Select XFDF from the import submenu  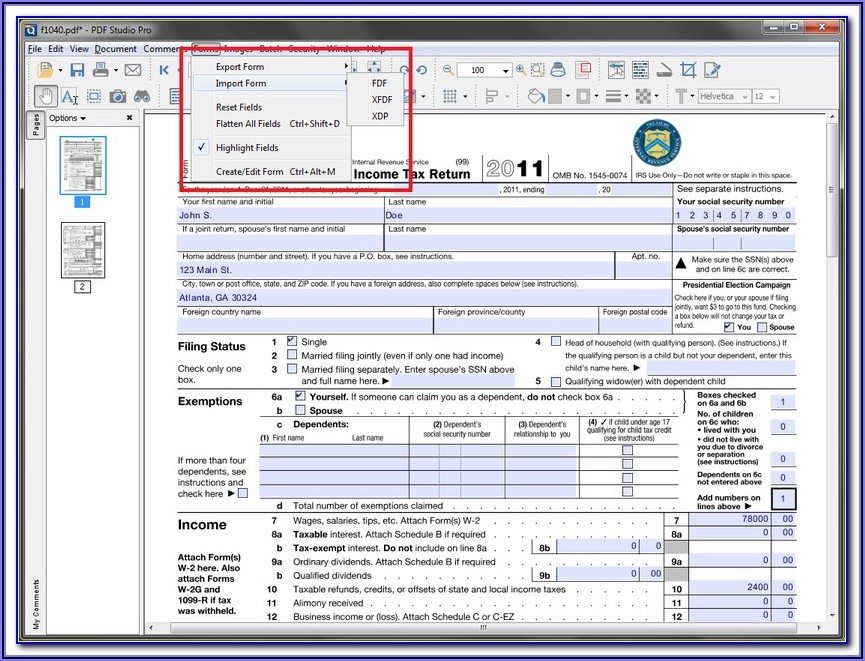coord(382,100)
